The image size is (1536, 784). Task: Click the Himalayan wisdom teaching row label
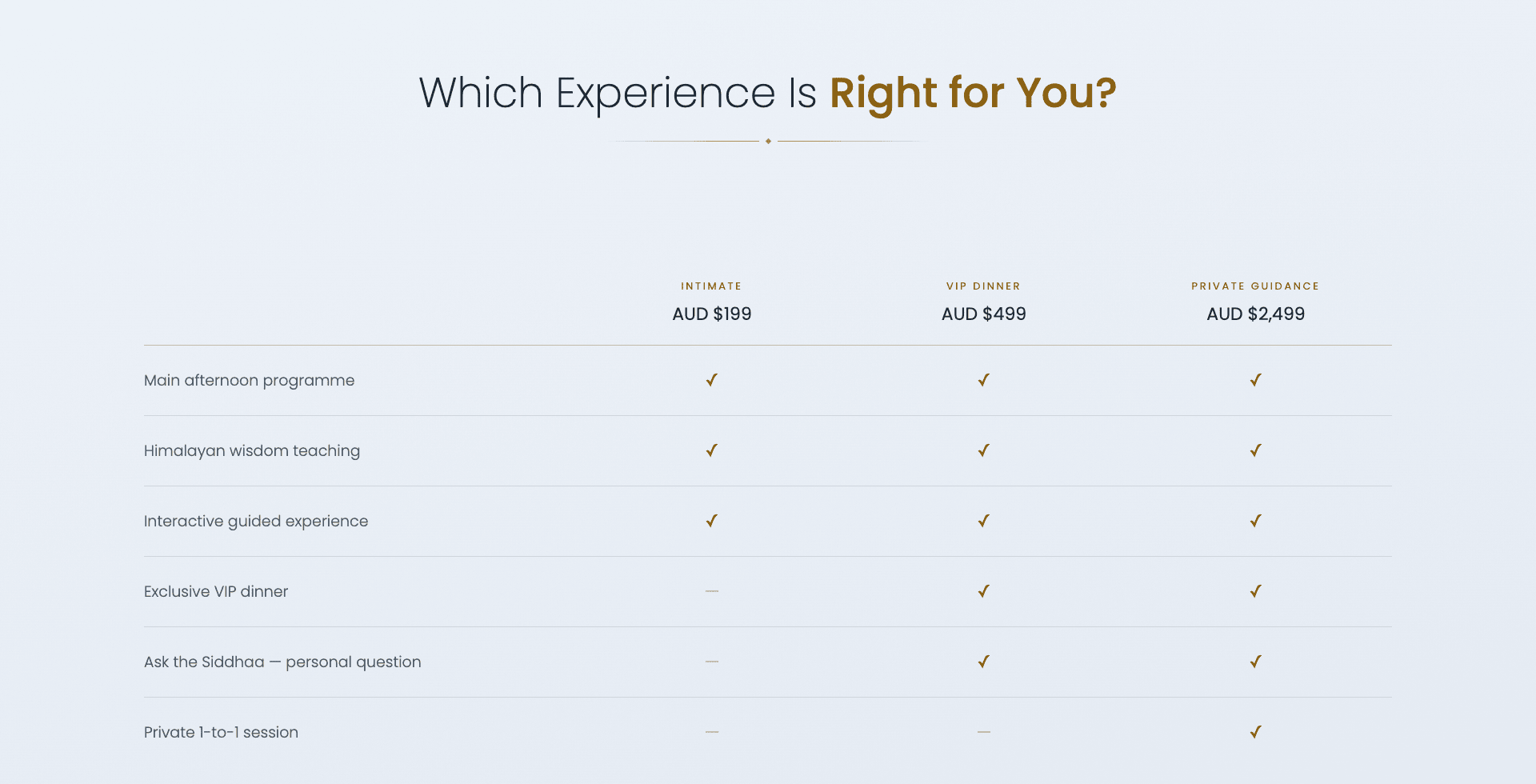(x=252, y=451)
